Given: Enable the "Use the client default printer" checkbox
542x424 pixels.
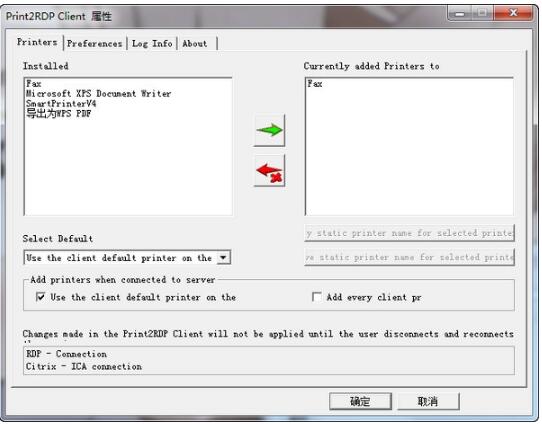Looking at the screenshot, I should point(40,297).
